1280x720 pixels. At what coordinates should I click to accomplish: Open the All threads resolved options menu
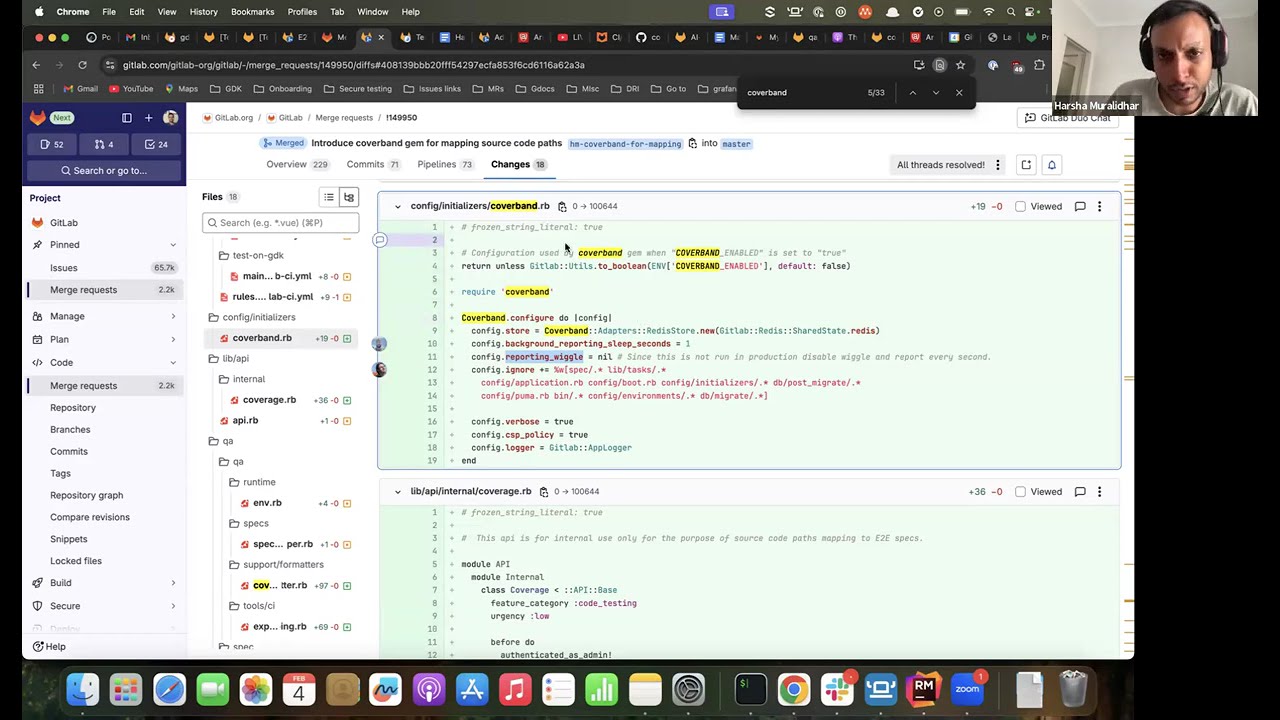[x=997, y=165]
